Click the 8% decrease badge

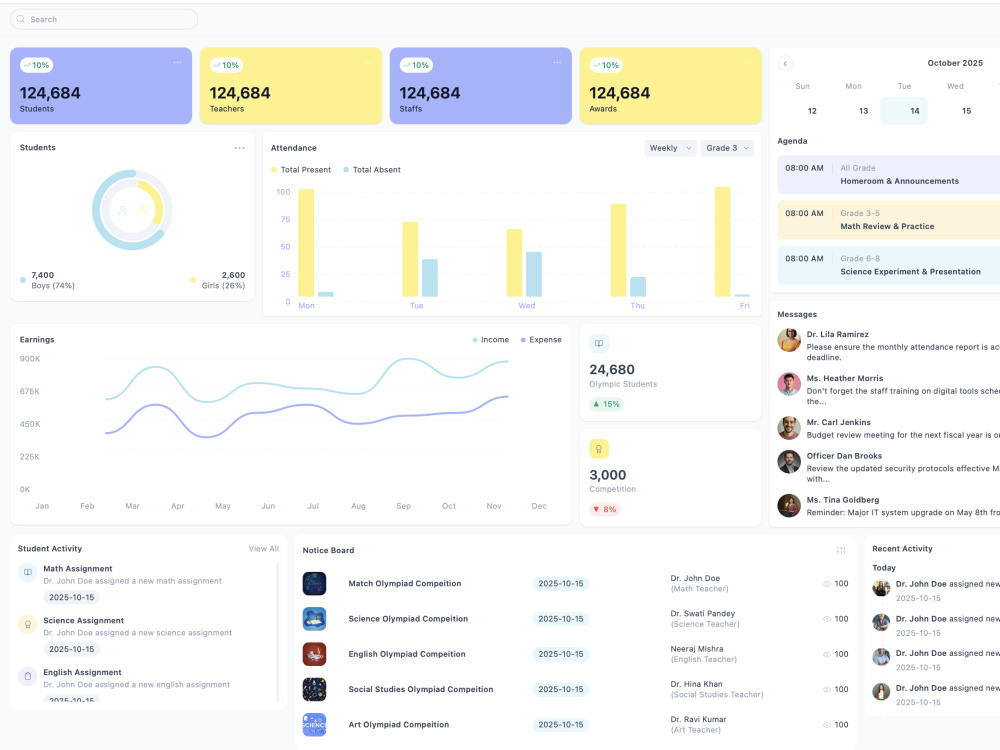pyautogui.click(x=605, y=509)
